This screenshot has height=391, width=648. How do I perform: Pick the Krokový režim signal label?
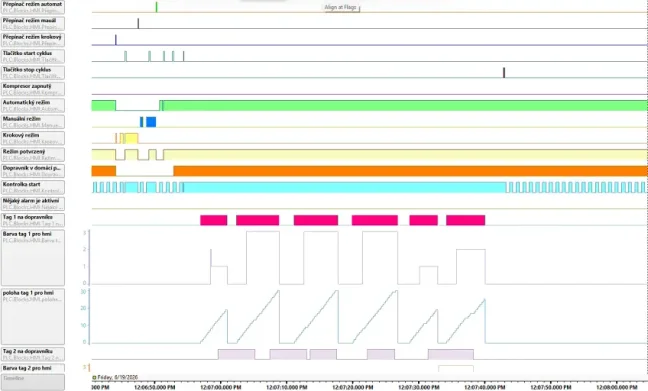(x=33, y=138)
